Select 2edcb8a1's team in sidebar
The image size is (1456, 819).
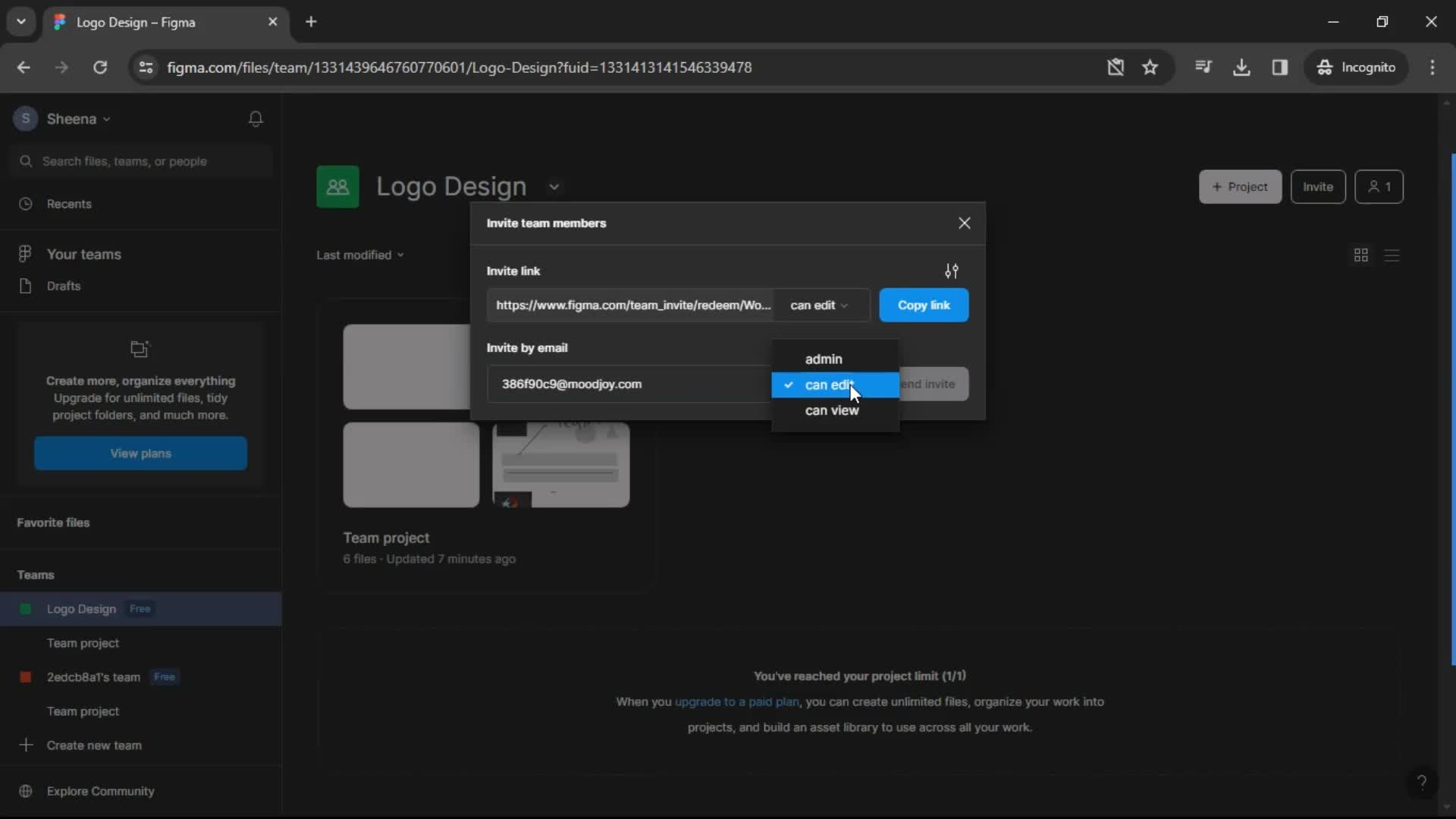point(141,677)
